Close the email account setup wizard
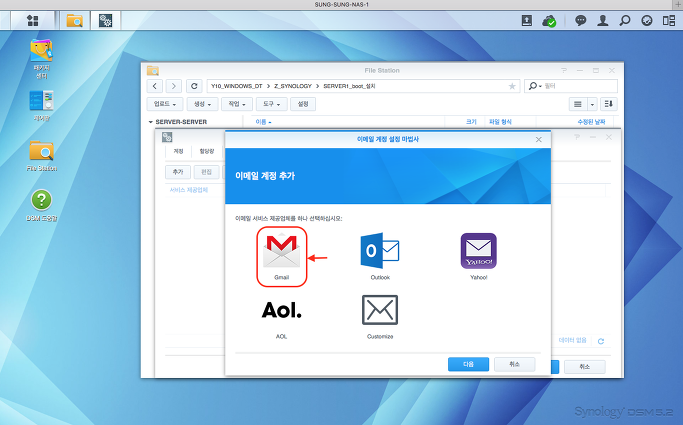 click(x=539, y=139)
